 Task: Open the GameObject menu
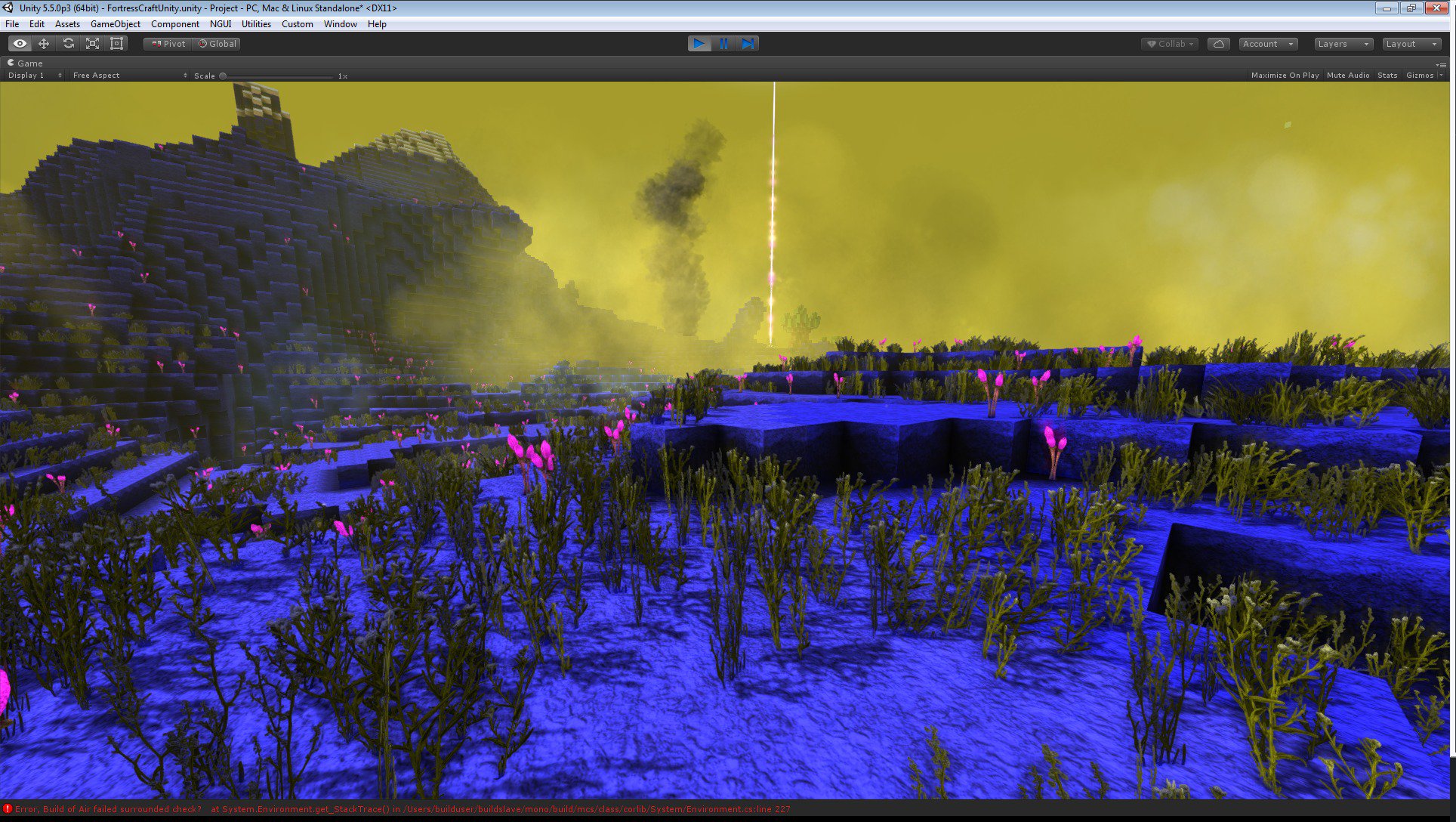(x=115, y=24)
